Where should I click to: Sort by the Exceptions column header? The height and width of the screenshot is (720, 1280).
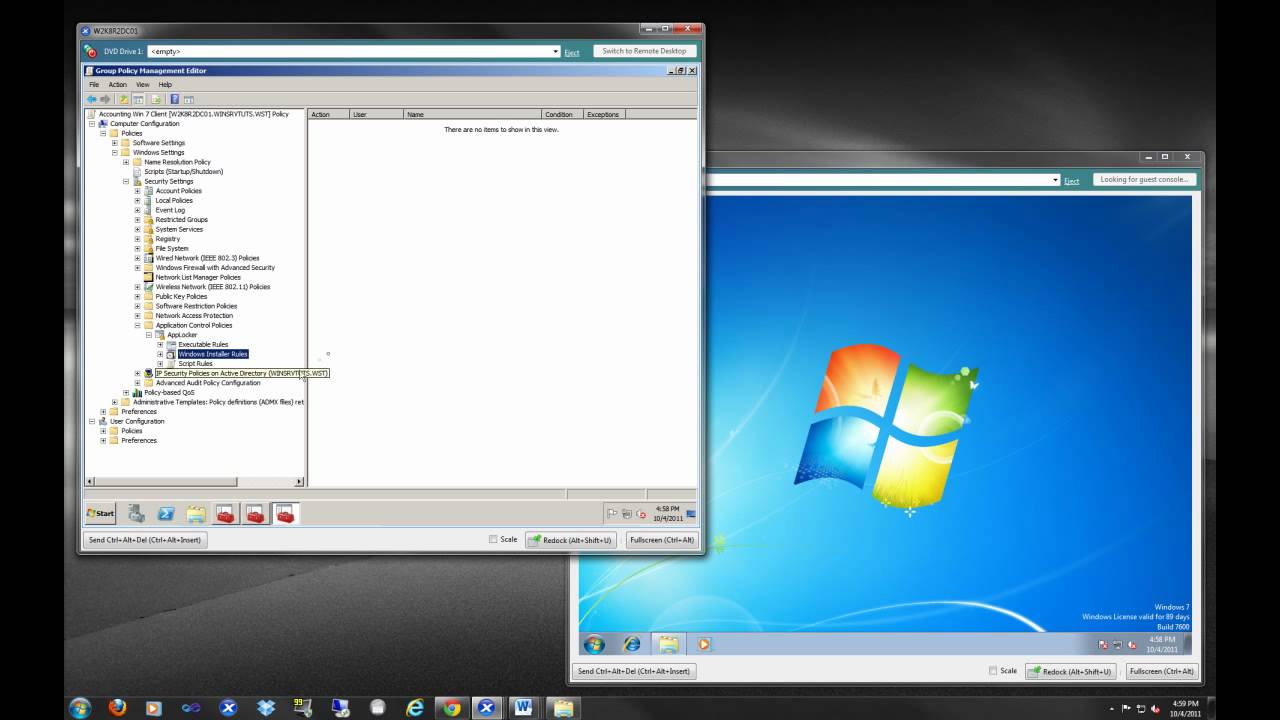point(604,115)
